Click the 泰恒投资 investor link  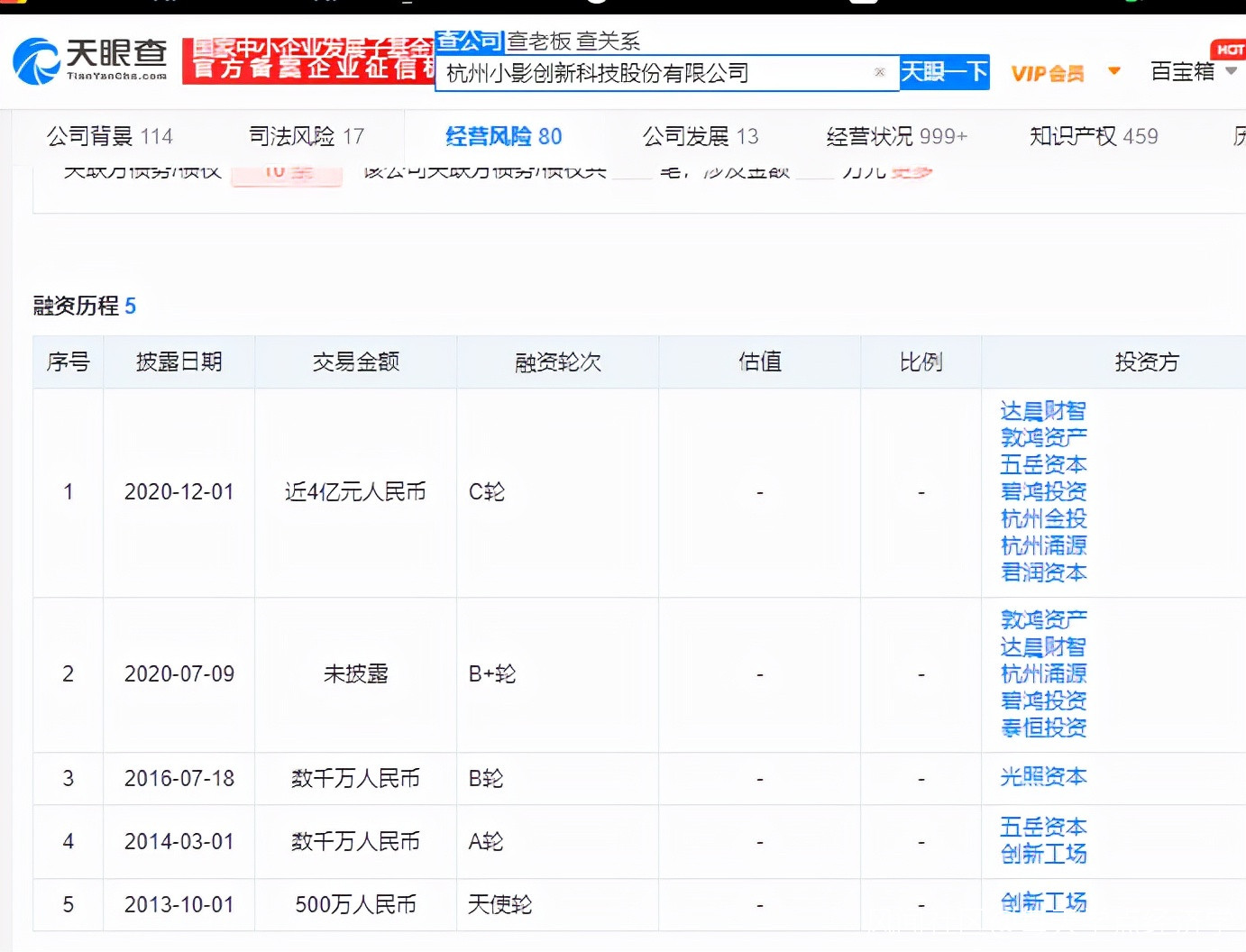1043,728
